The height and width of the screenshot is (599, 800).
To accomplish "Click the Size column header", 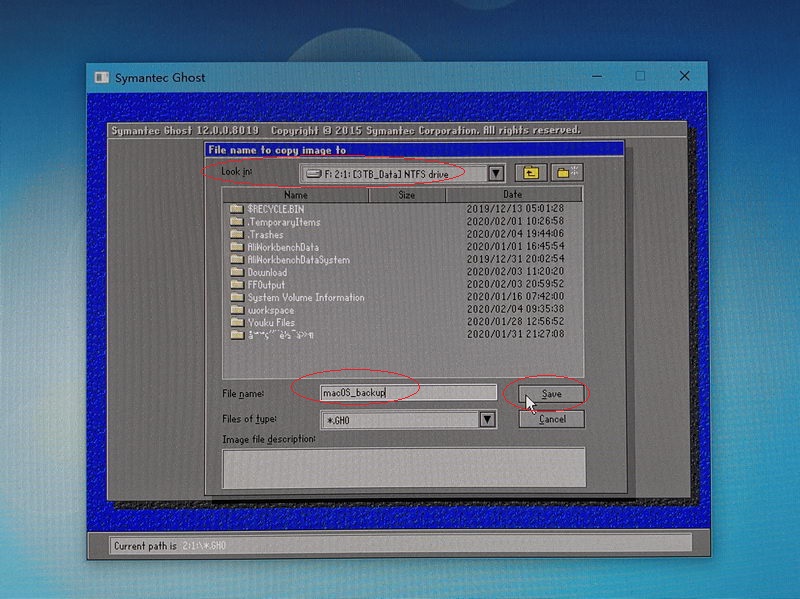I will (x=407, y=195).
